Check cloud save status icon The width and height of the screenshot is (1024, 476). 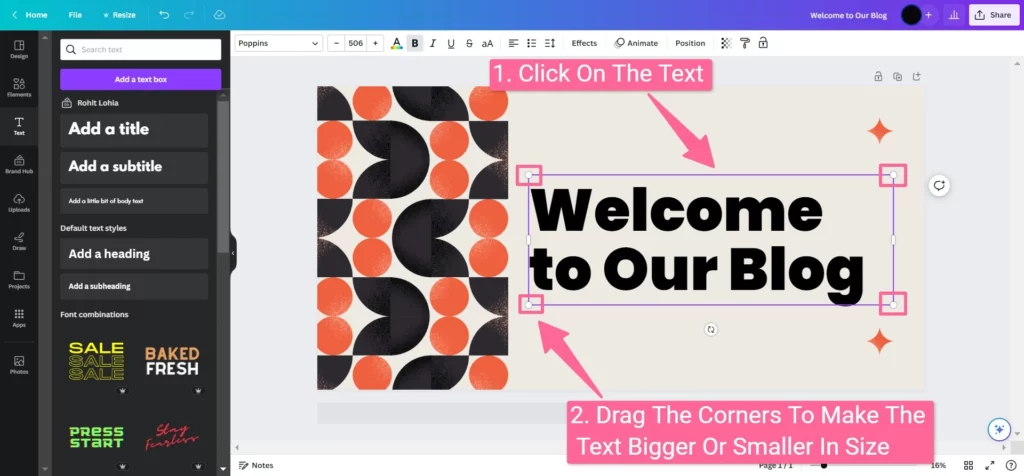[219, 14]
